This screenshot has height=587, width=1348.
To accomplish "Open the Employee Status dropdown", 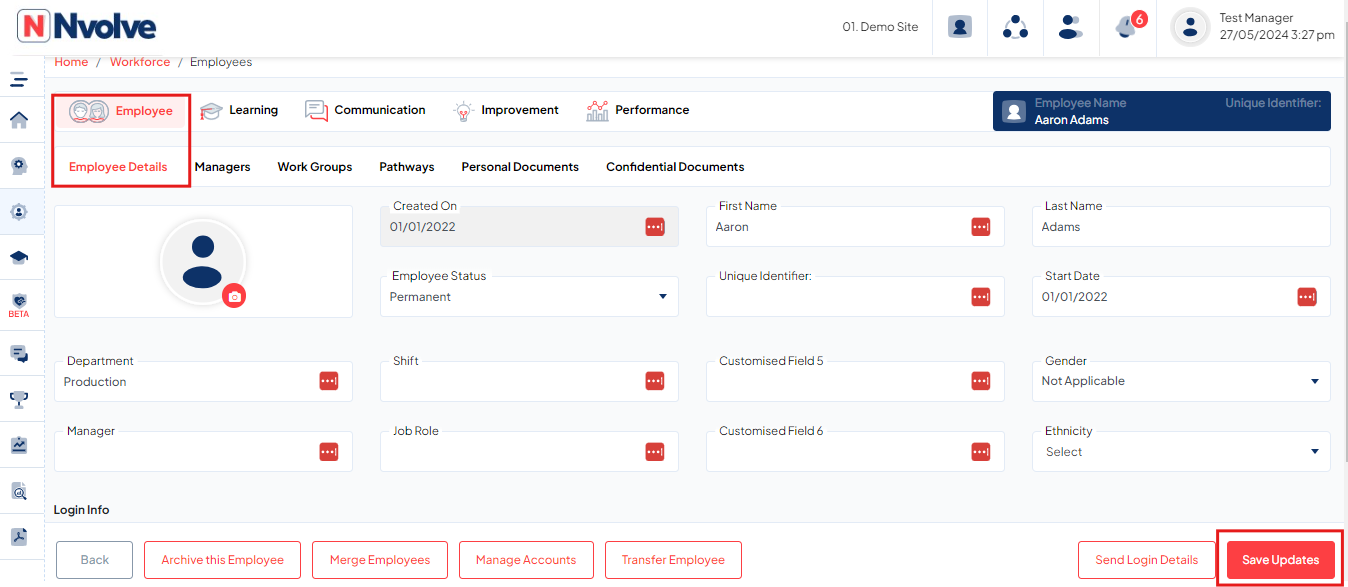I will coord(661,296).
